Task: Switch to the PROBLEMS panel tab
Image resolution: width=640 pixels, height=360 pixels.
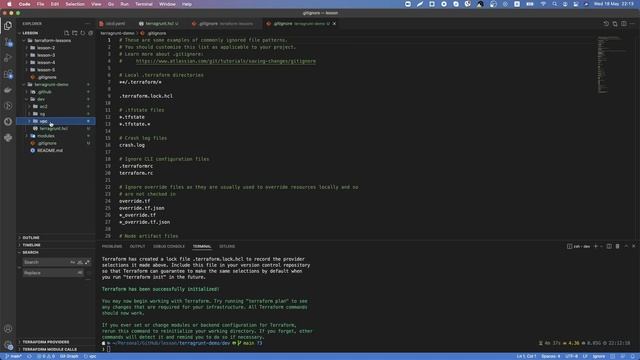Action: coord(112,246)
